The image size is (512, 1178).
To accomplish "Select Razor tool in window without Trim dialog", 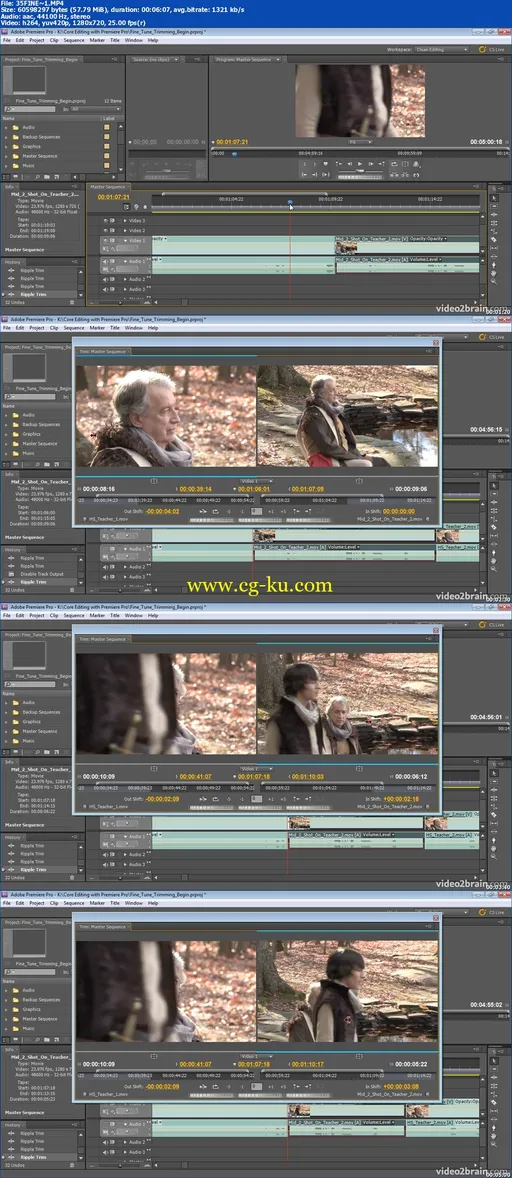I will 494,239.
